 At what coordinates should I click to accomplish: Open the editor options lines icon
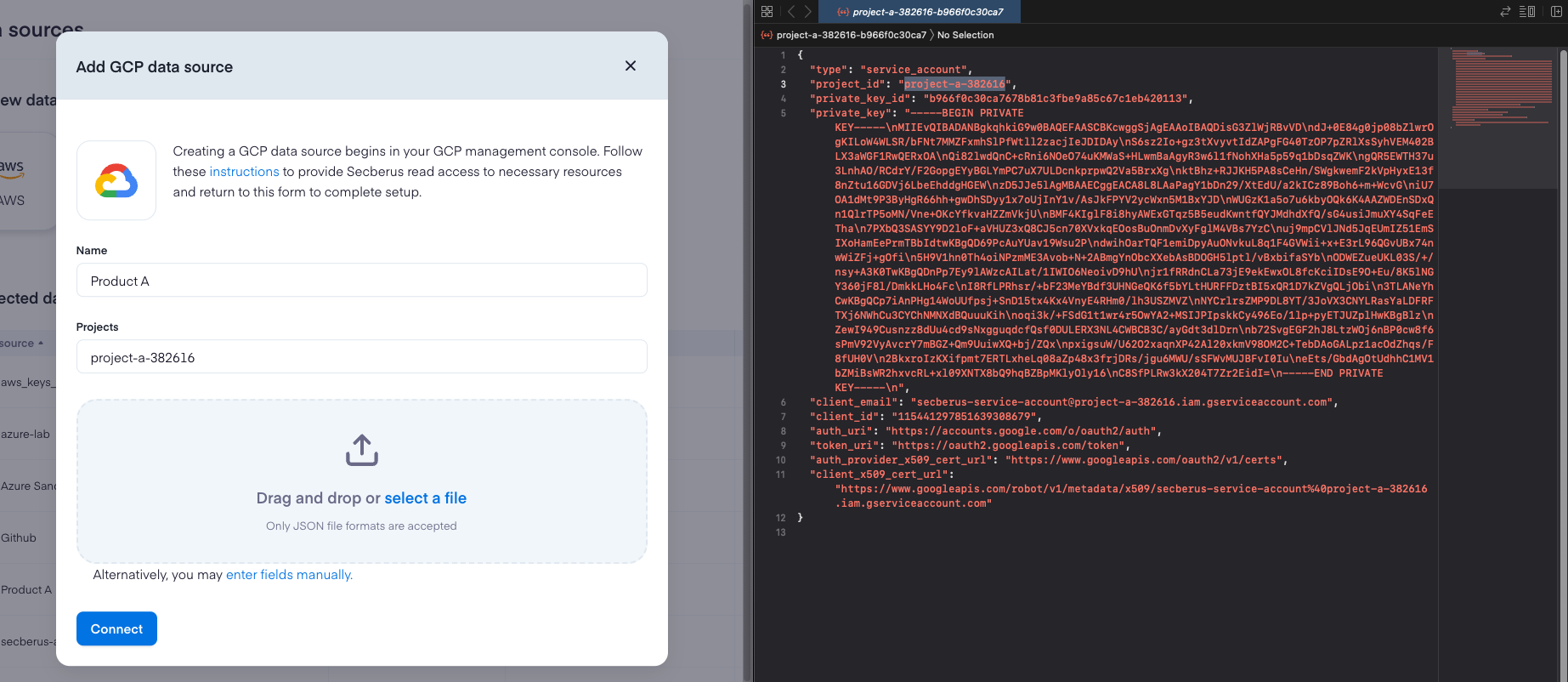[1527, 12]
